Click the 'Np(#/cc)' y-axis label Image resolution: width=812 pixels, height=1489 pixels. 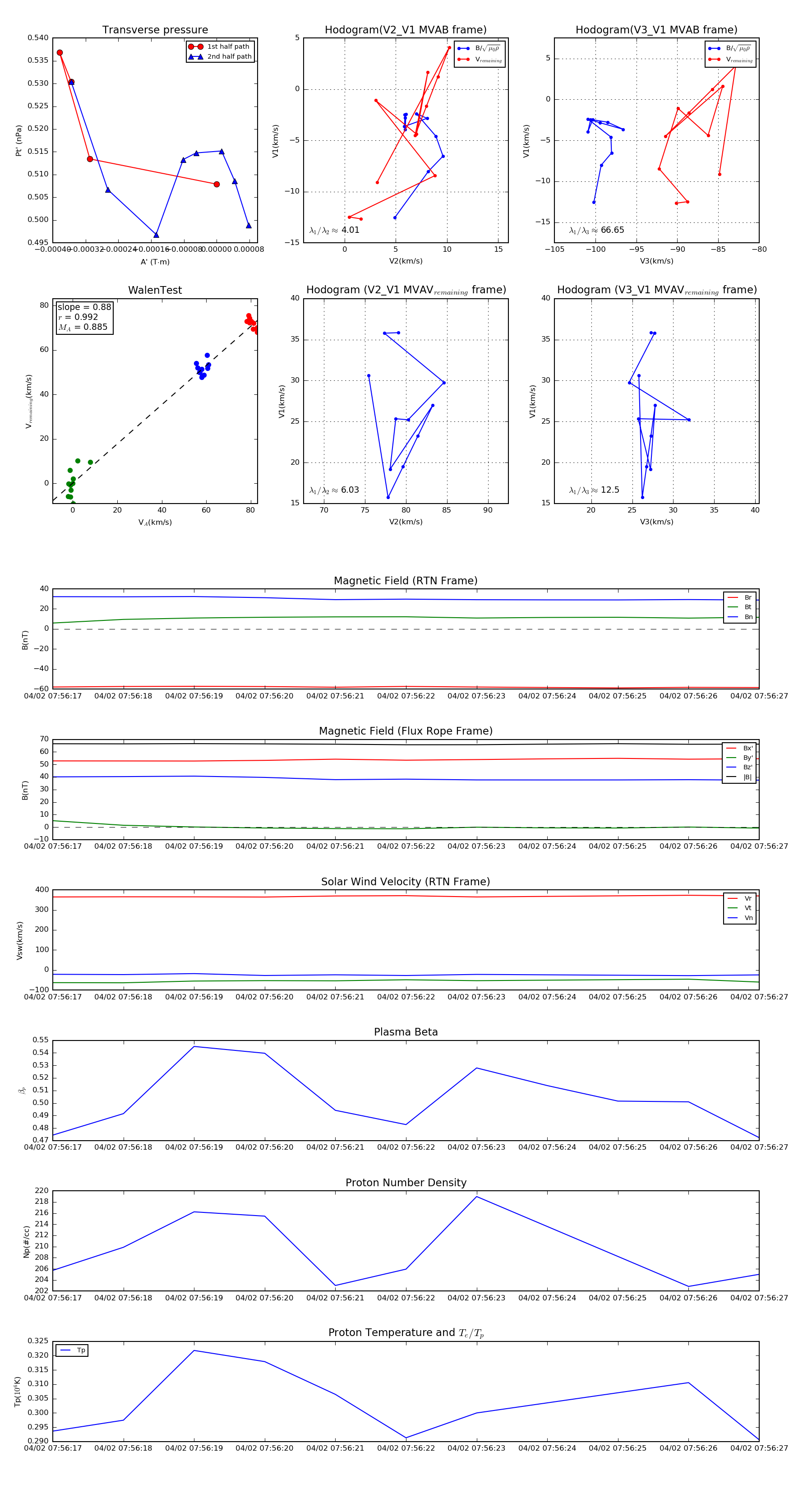[x=27, y=1241]
